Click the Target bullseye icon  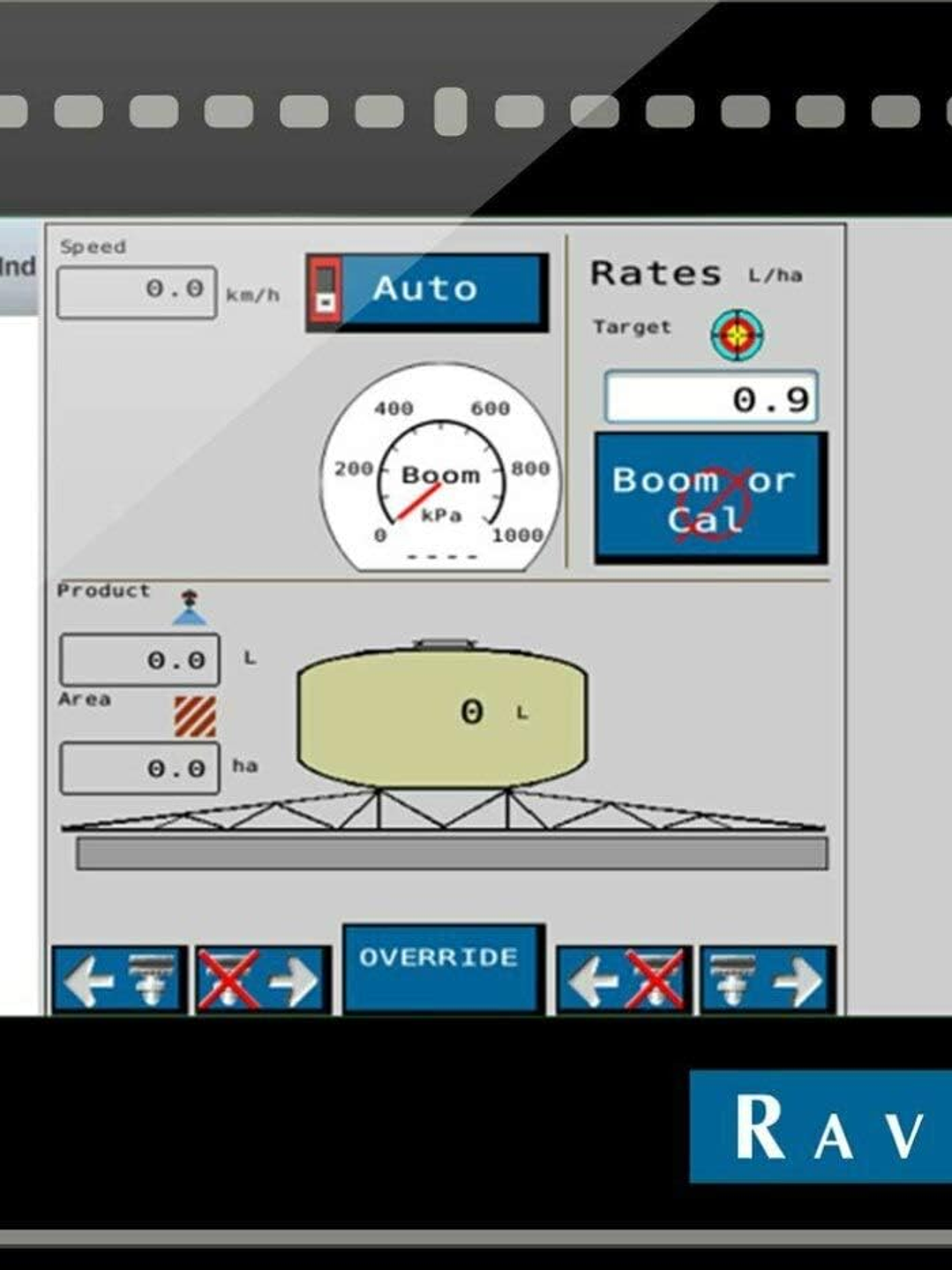[737, 334]
